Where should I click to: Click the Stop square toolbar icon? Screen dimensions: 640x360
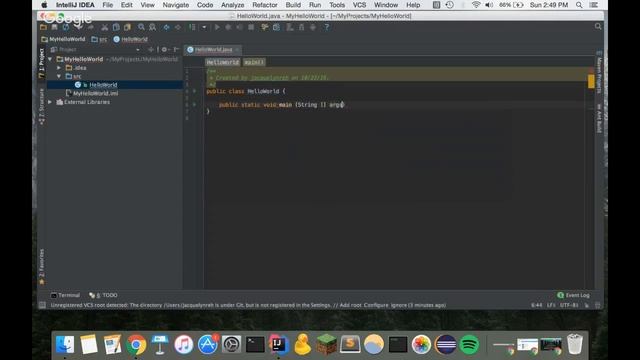(251, 27)
